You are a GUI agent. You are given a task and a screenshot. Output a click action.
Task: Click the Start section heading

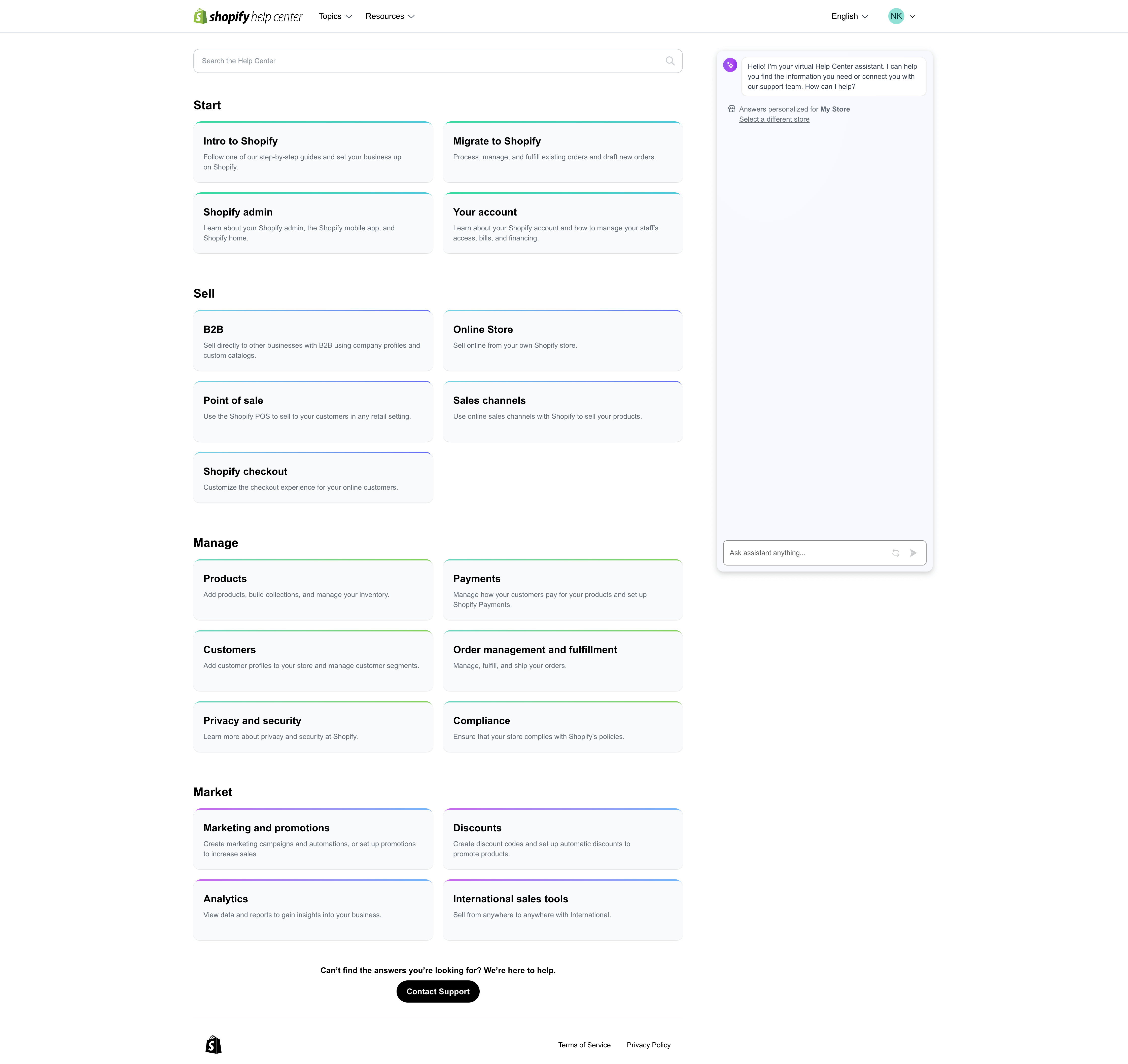click(x=207, y=105)
